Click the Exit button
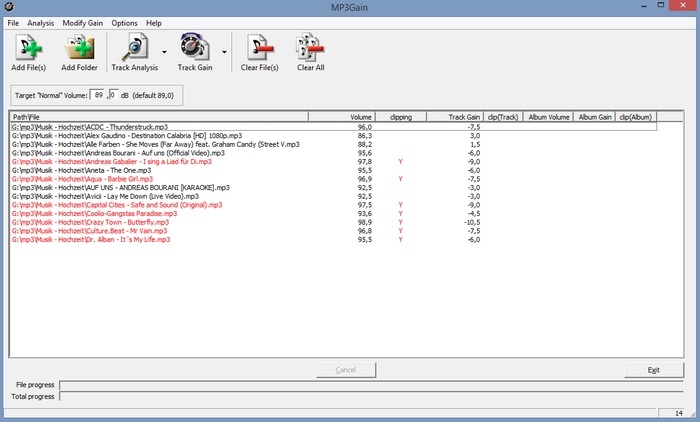700x422 pixels. tap(654, 370)
